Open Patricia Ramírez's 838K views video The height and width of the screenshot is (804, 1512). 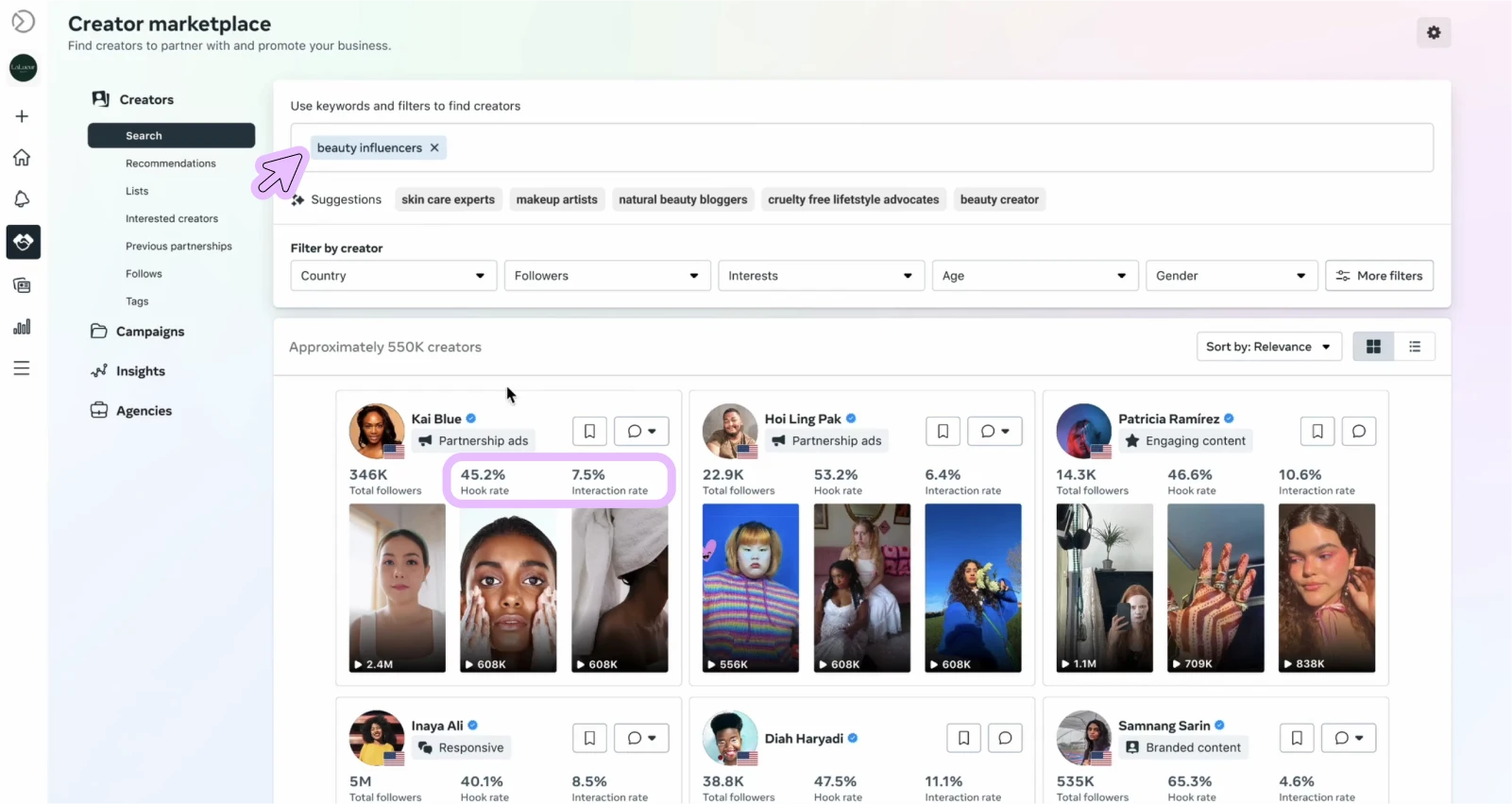(1327, 588)
